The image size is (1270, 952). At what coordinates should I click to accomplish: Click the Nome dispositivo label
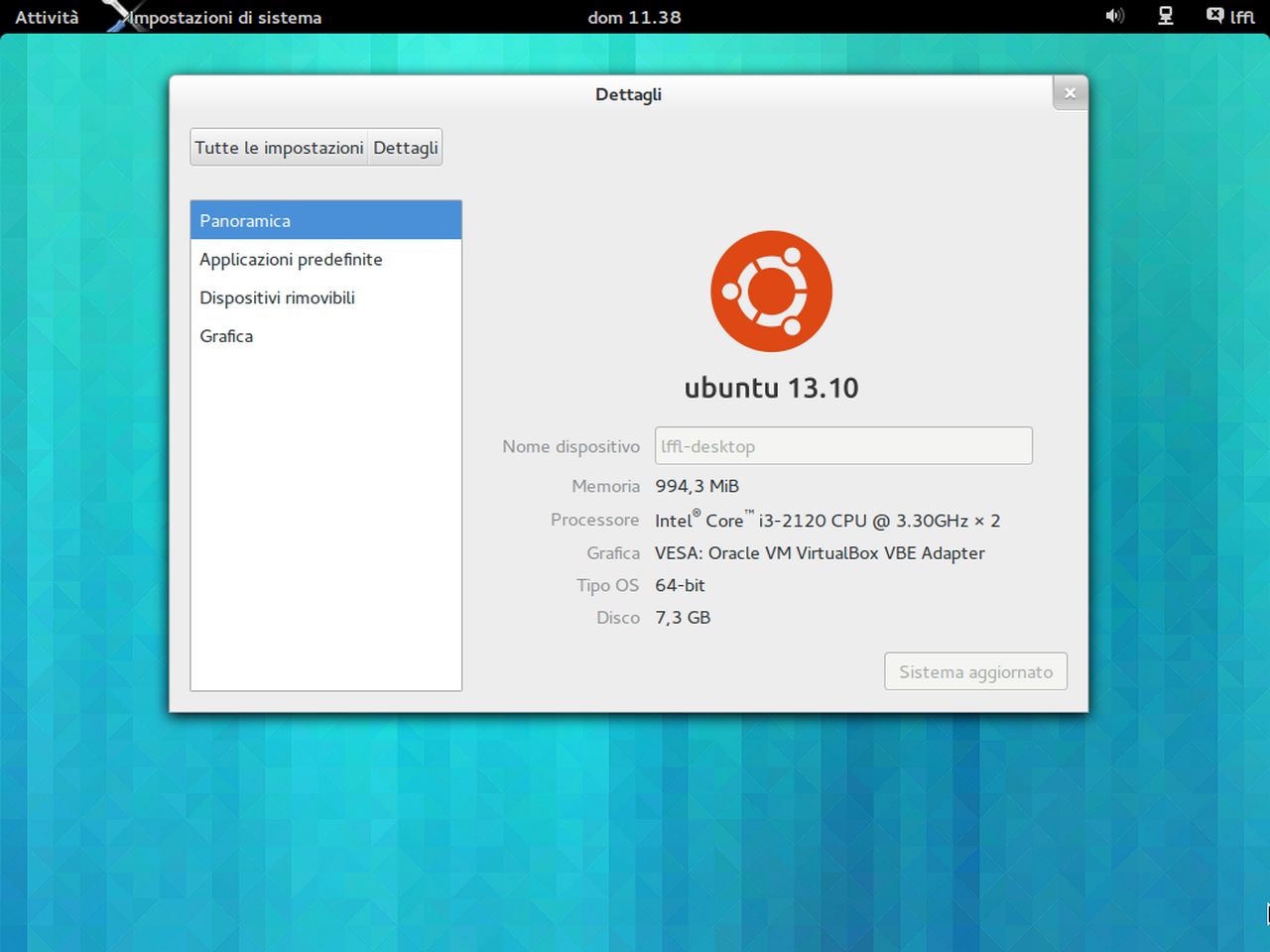point(571,446)
